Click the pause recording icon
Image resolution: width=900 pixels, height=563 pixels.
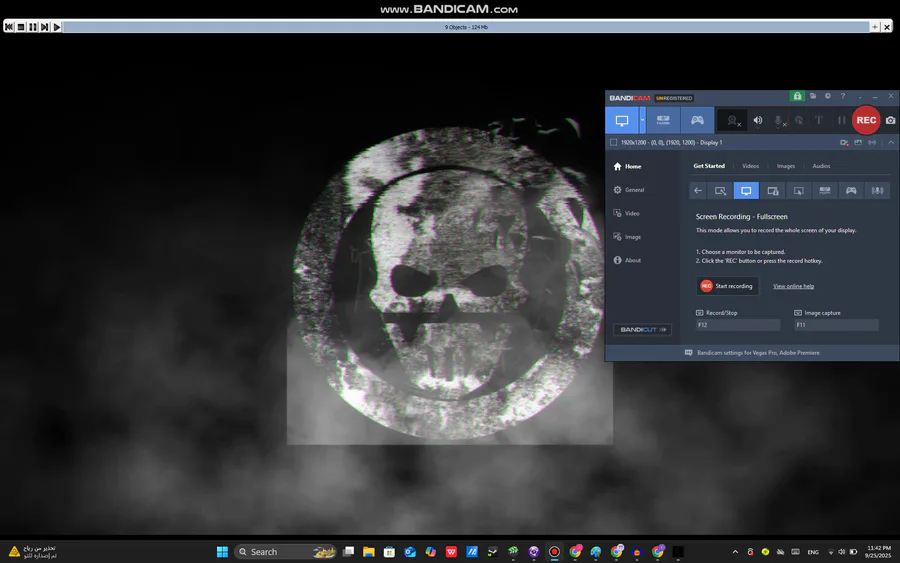(841, 121)
